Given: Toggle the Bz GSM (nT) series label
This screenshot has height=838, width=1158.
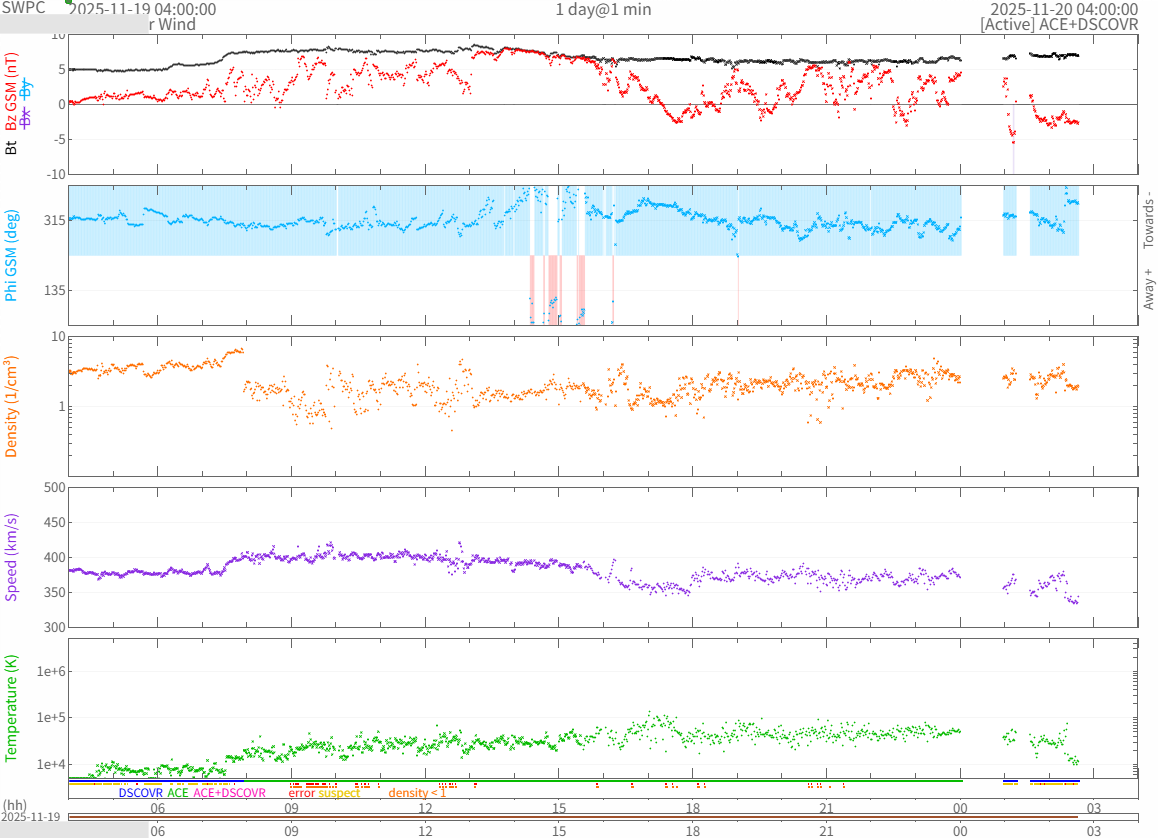Looking at the screenshot, I should (x=12, y=96).
